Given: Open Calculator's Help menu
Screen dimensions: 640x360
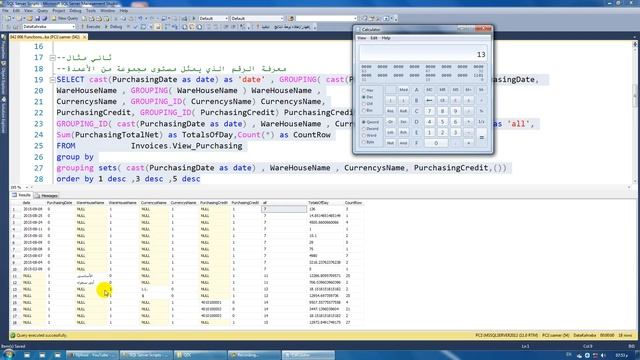Looking at the screenshot, I should pos(386,38).
